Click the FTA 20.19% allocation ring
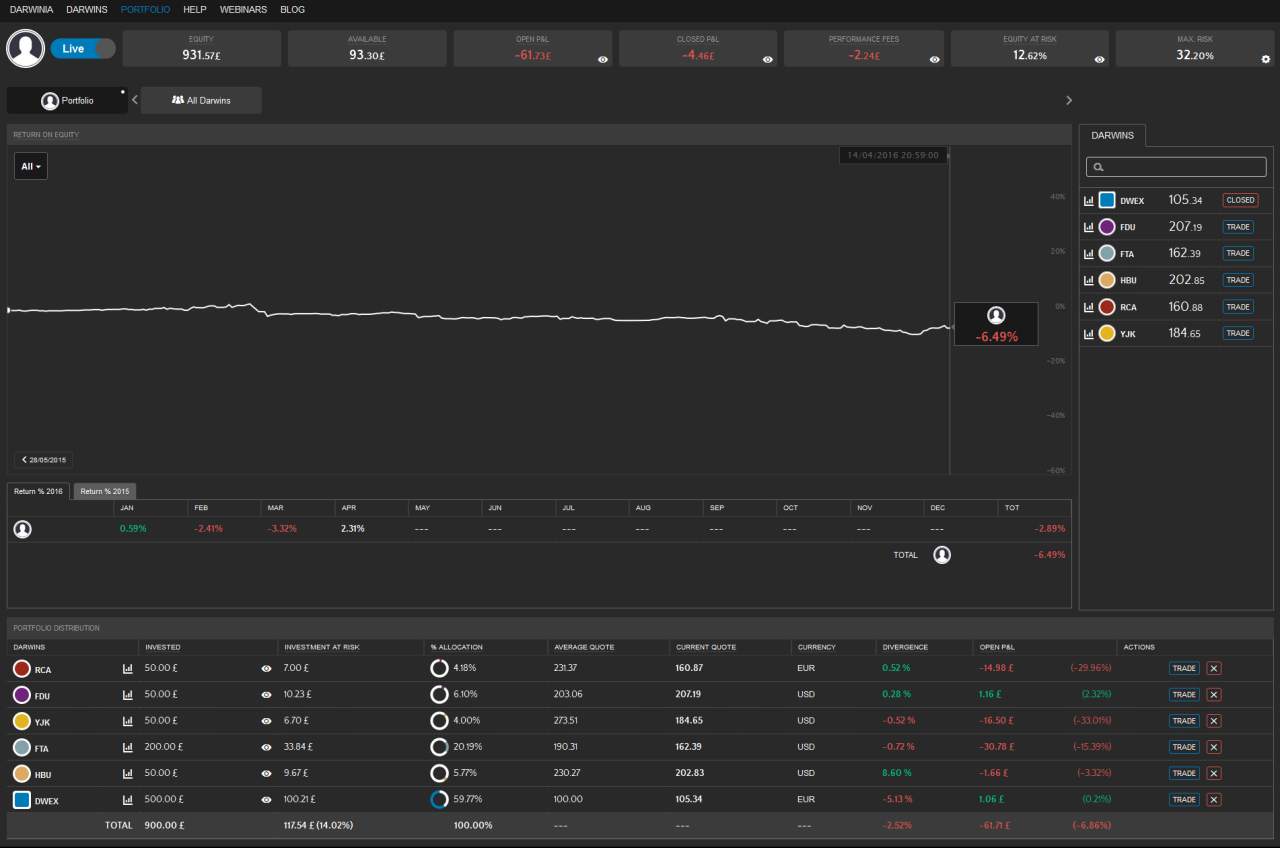Viewport: 1280px width, 848px height. 439,746
